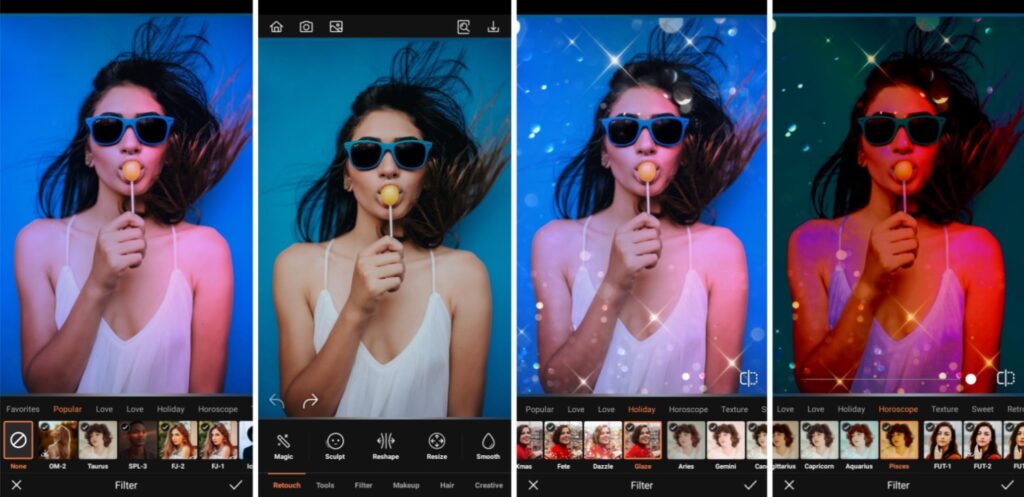This screenshot has width=1024, height=497.
Task: Choose the Gemini horoscope filter
Action: click(x=726, y=440)
